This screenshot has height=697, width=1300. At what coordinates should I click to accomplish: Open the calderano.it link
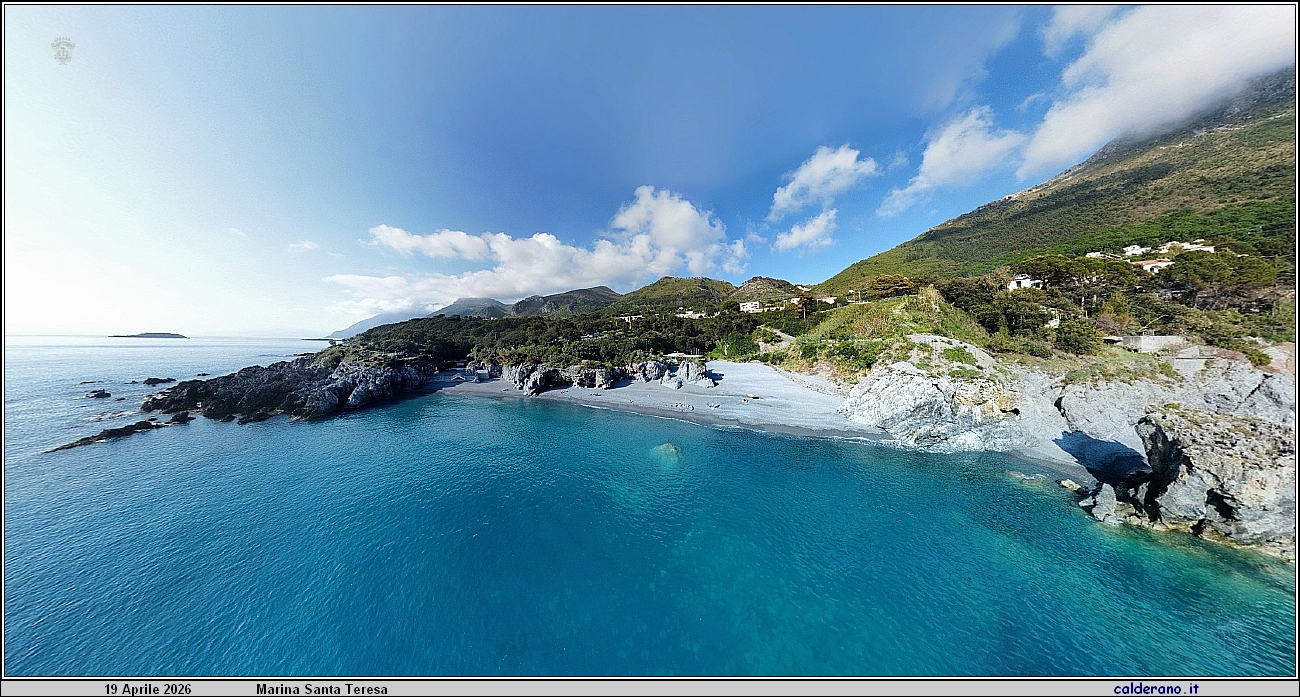click(1156, 689)
